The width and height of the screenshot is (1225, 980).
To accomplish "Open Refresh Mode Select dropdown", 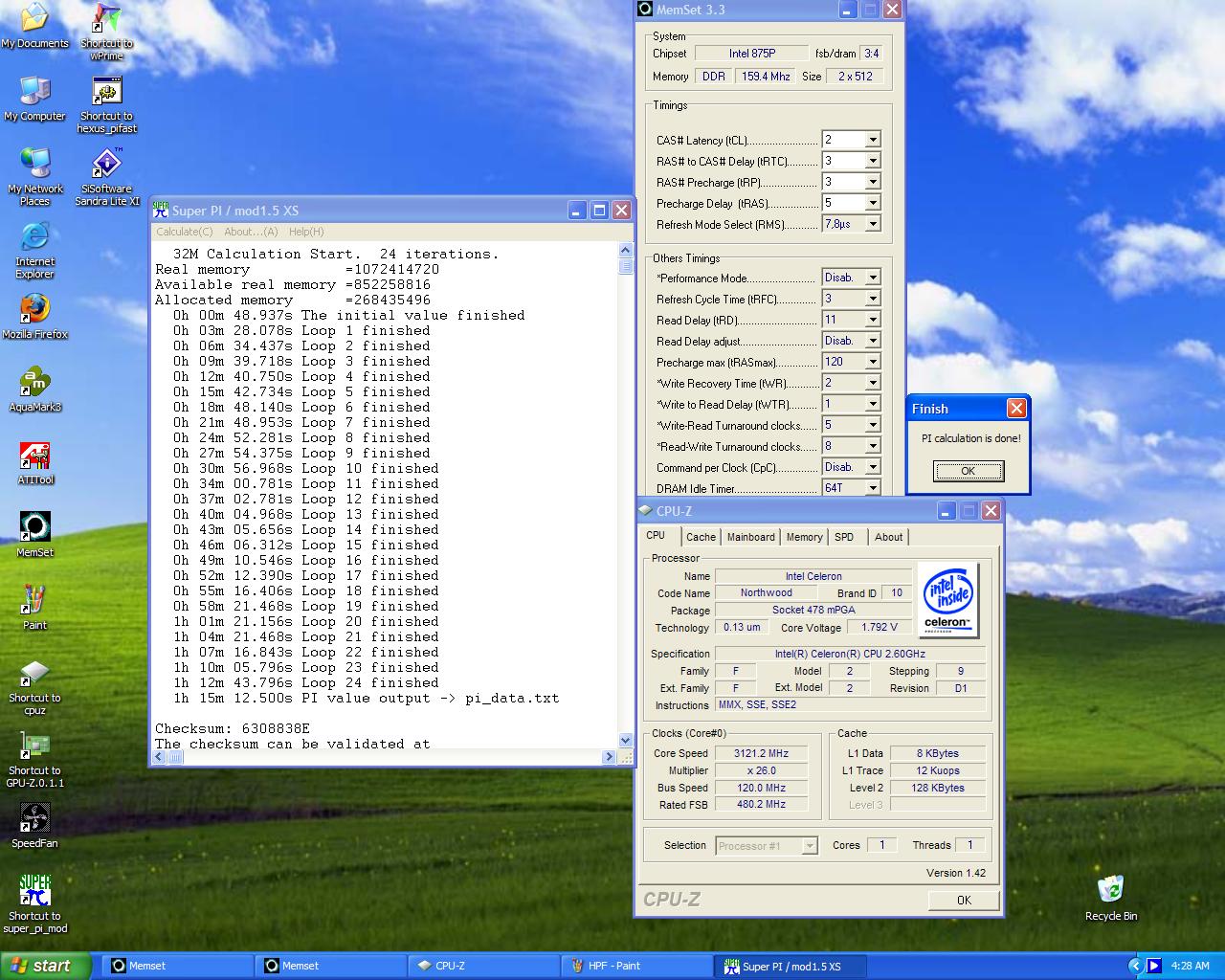I will (873, 224).
